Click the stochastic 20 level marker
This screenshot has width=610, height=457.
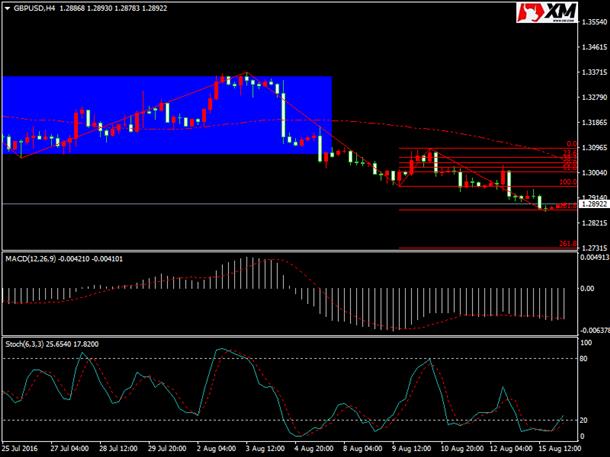584,420
